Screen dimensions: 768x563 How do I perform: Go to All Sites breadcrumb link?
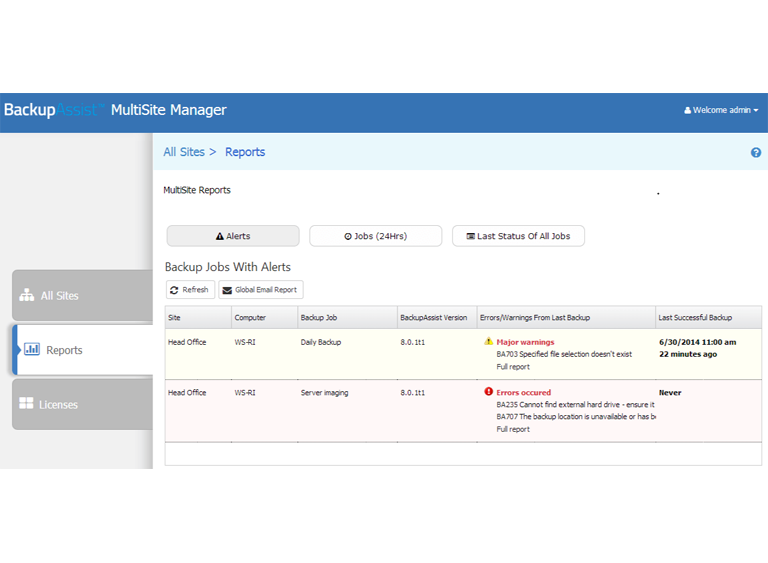tap(183, 152)
